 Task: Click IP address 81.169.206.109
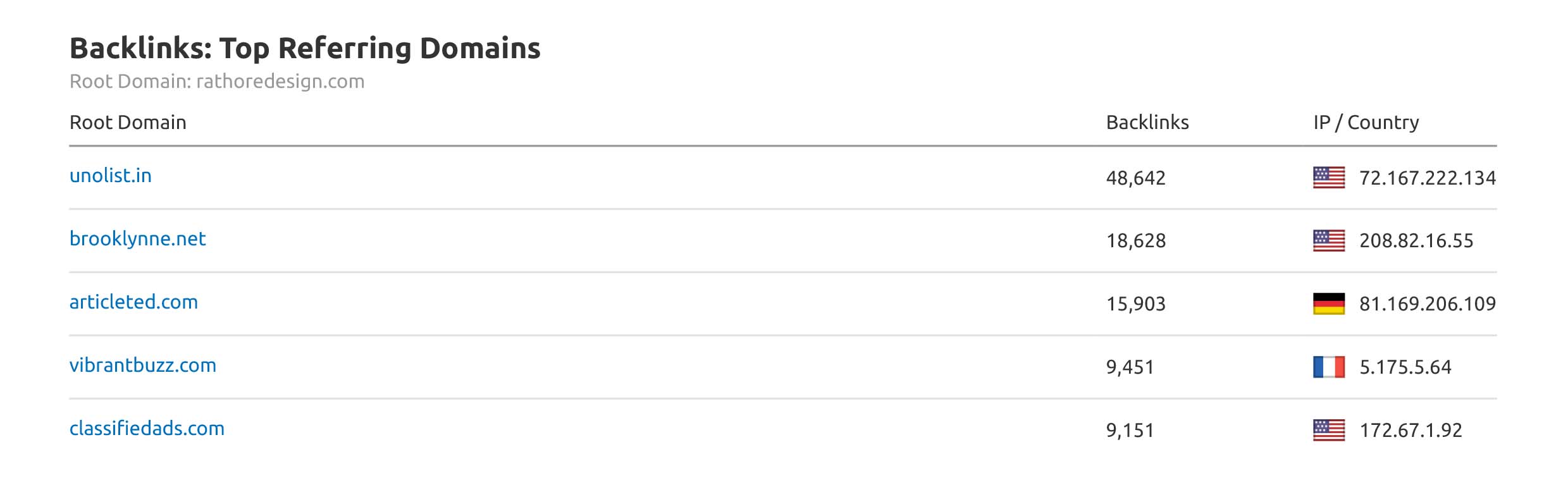point(1427,305)
